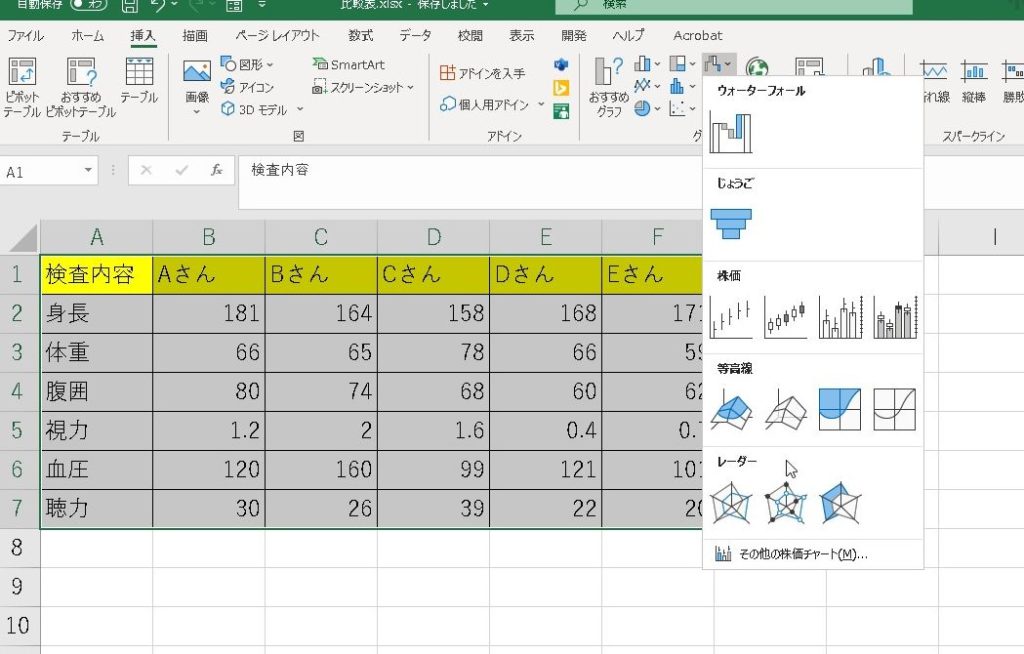Click the Pivot Table icon
The height and width of the screenshot is (654, 1024).
coord(22,88)
